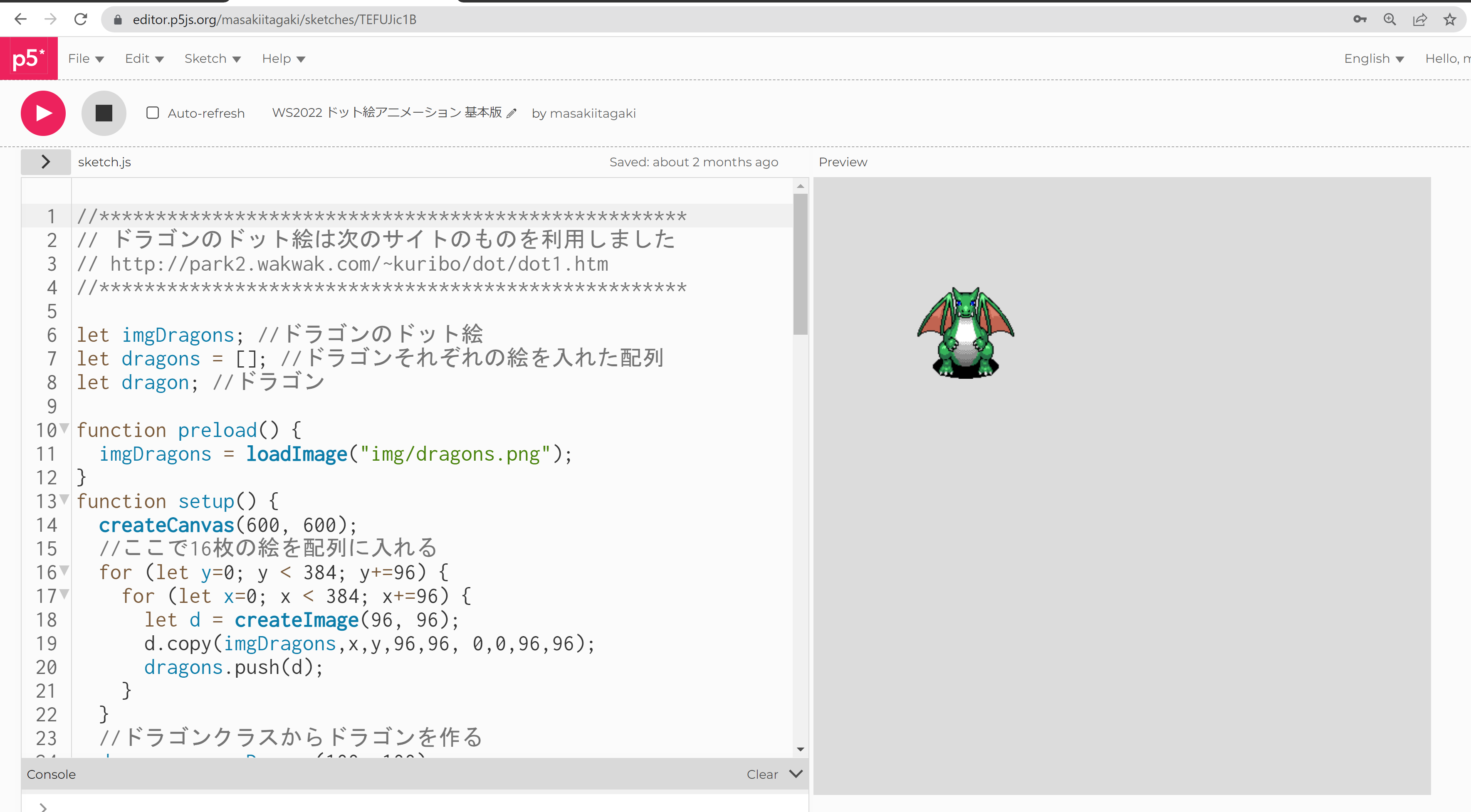Open masakiitagaki author link
1471x812 pixels.
(592, 113)
